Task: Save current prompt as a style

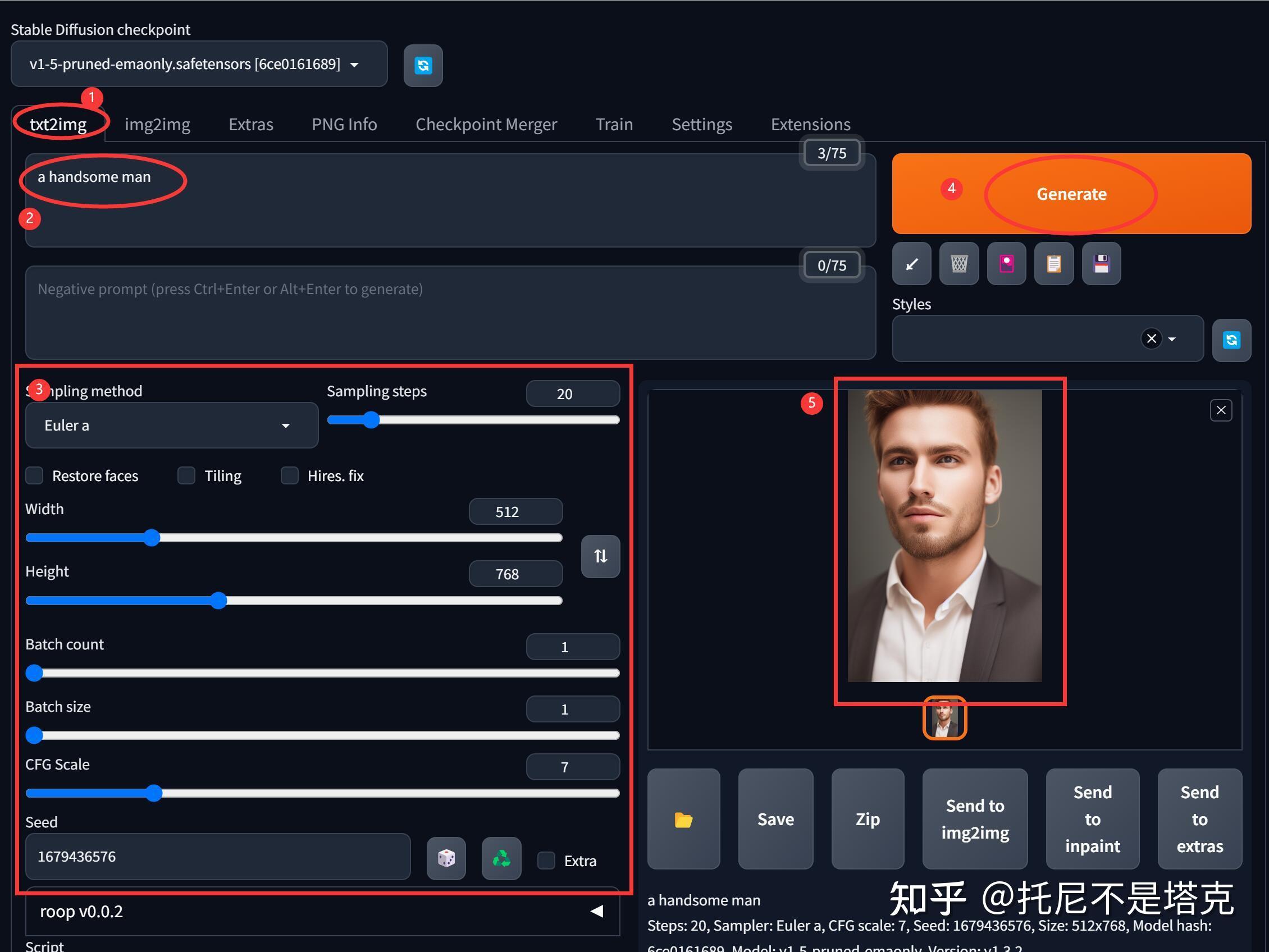Action: point(1102,264)
